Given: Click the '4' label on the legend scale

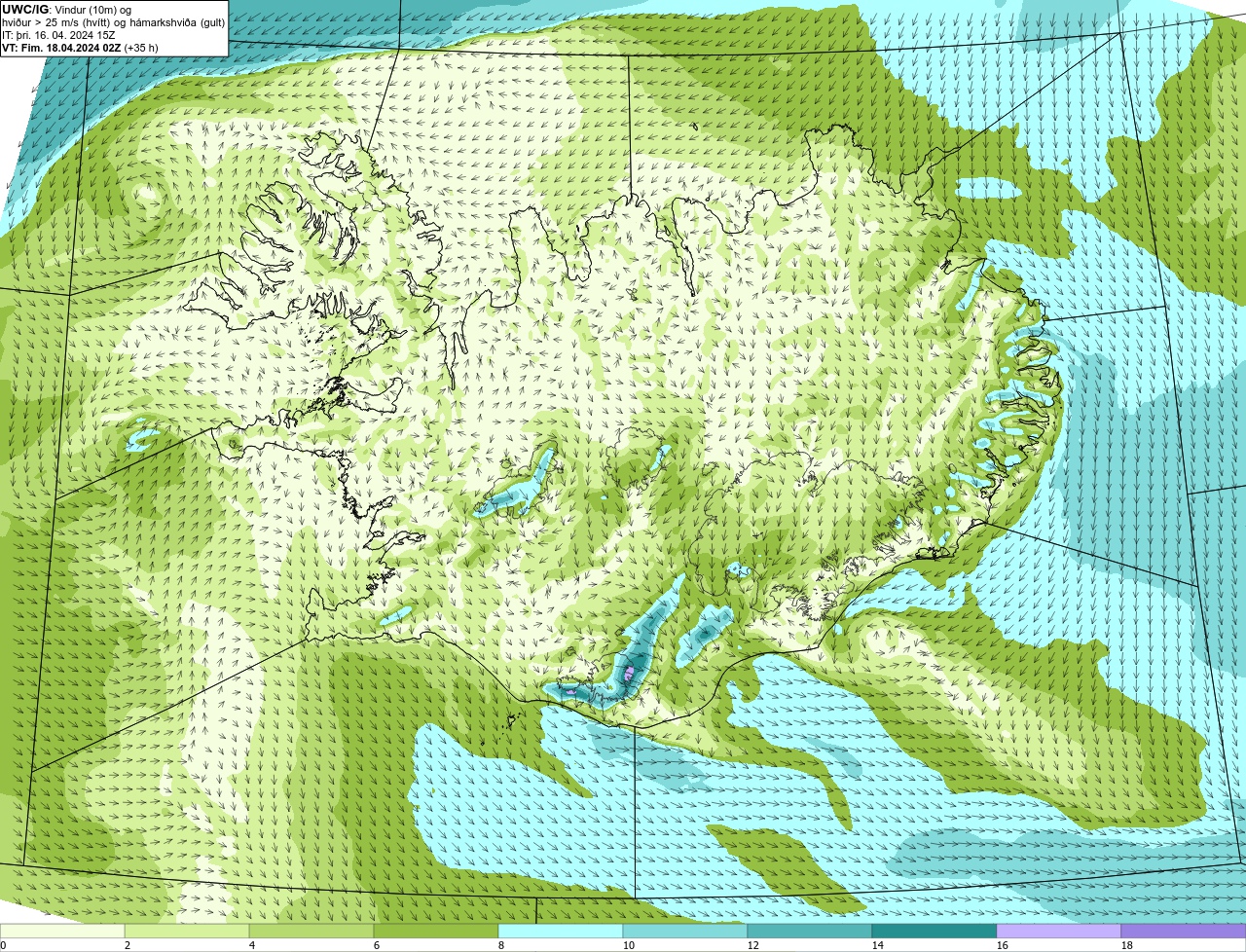Looking at the screenshot, I should (x=252, y=945).
